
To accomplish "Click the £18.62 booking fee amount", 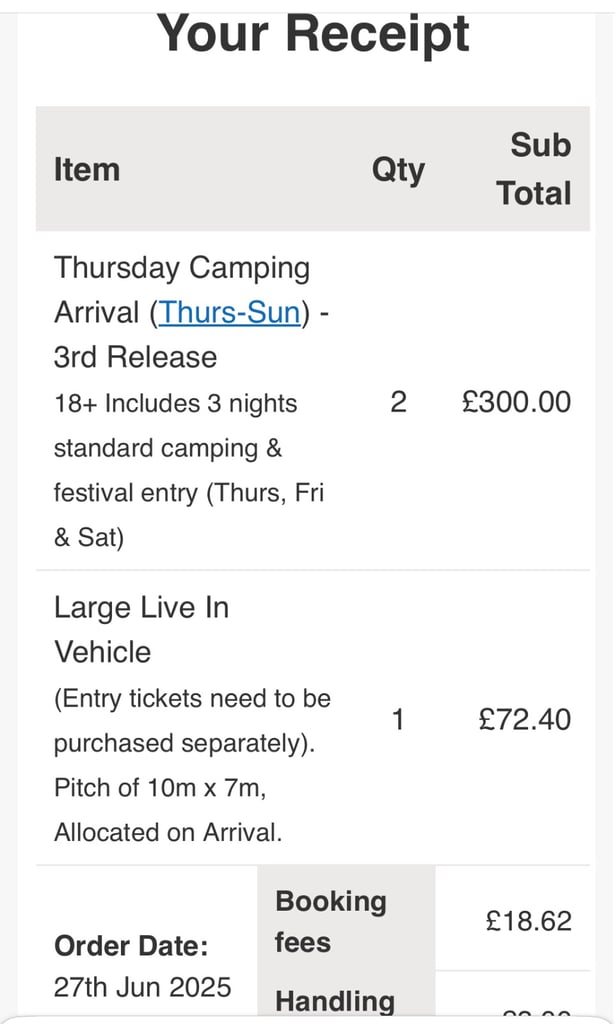I will click(x=529, y=921).
